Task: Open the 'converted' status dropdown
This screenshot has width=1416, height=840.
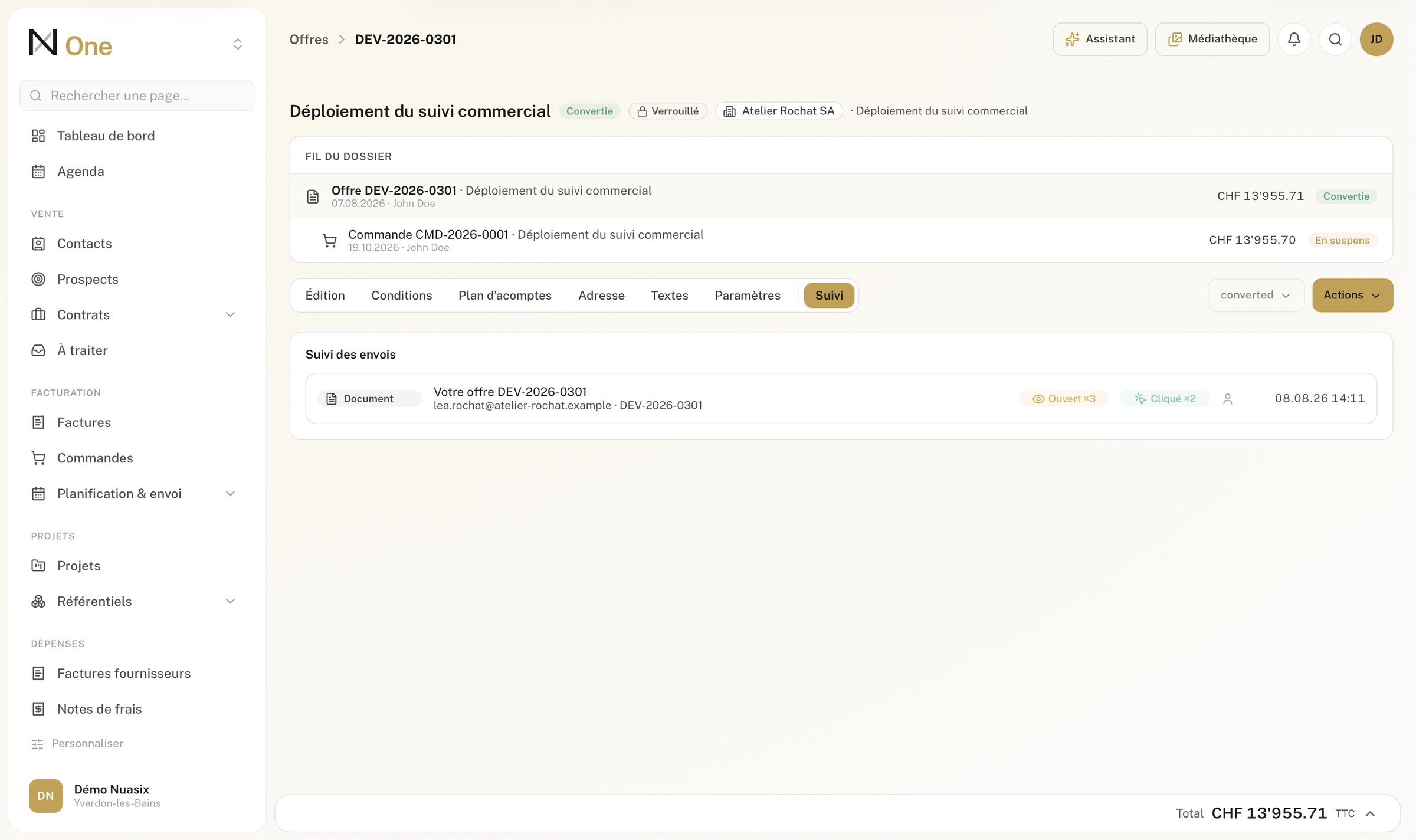Action: coord(1256,296)
